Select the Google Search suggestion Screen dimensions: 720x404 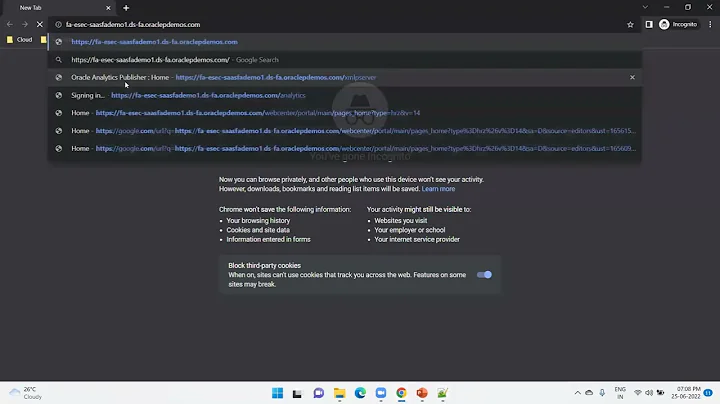click(x=344, y=60)
